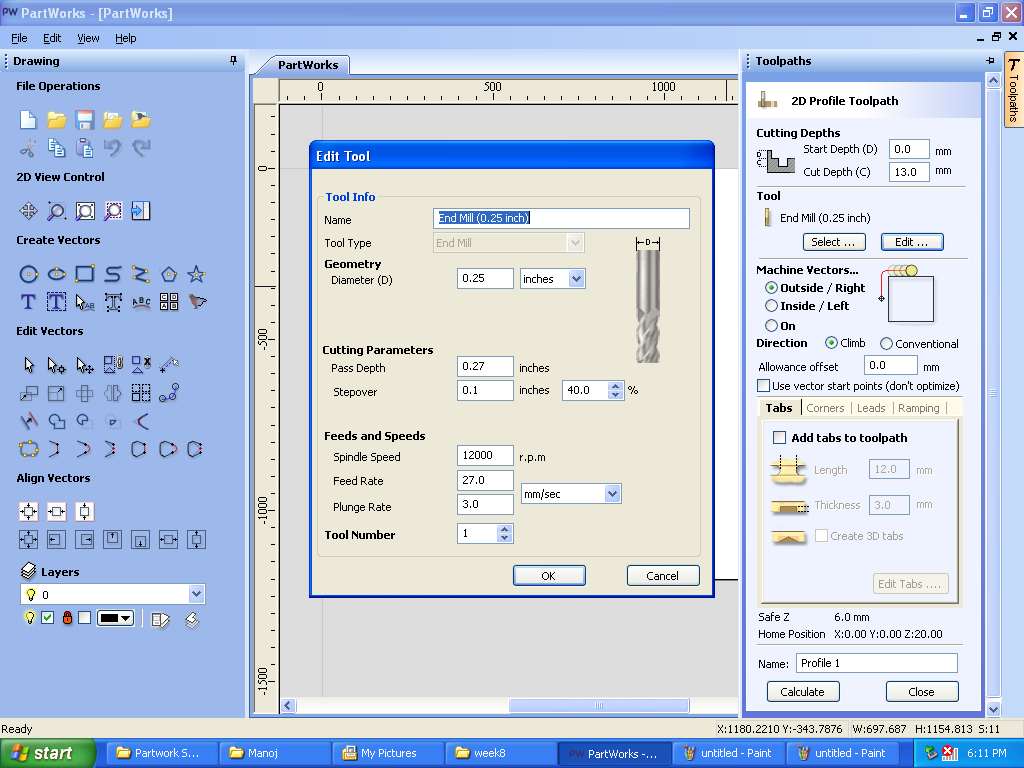Click the Save file icon in File Operations
1024x768 pixels.
(x=84, y=120)
